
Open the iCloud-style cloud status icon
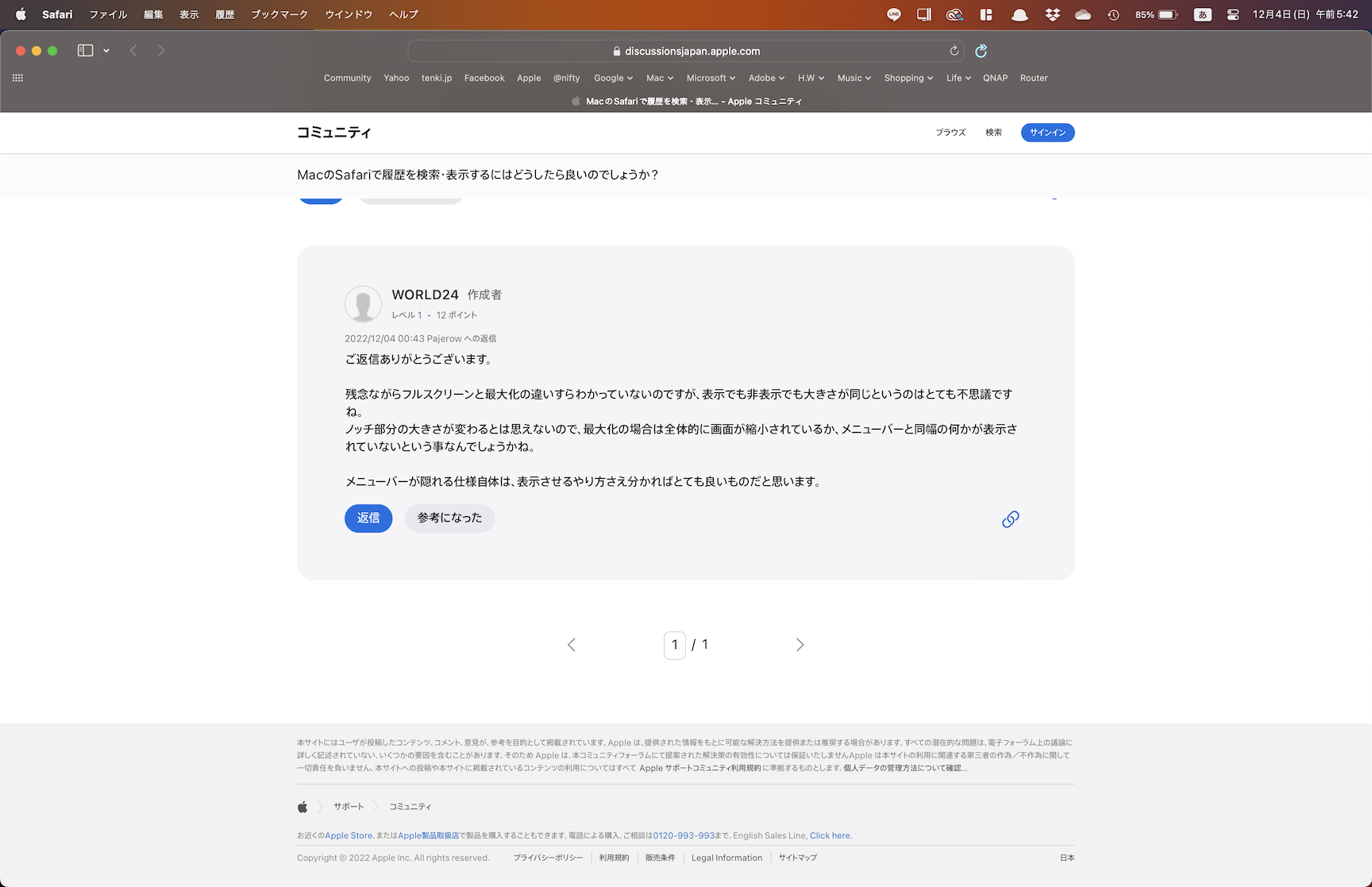tap(1083, 14)
